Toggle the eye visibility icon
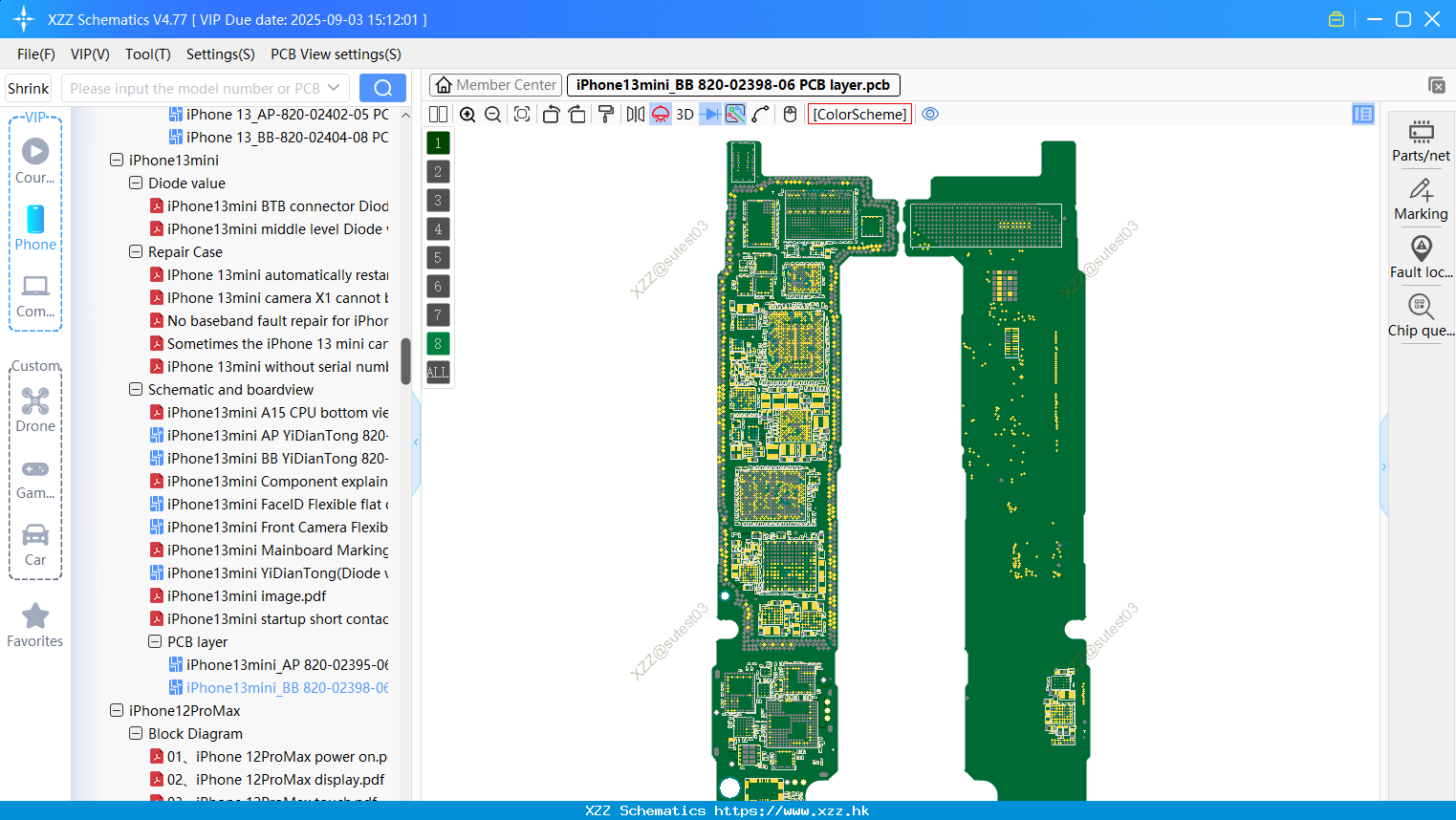This screenshot has height=820, width=1456. tap(930, 114)
